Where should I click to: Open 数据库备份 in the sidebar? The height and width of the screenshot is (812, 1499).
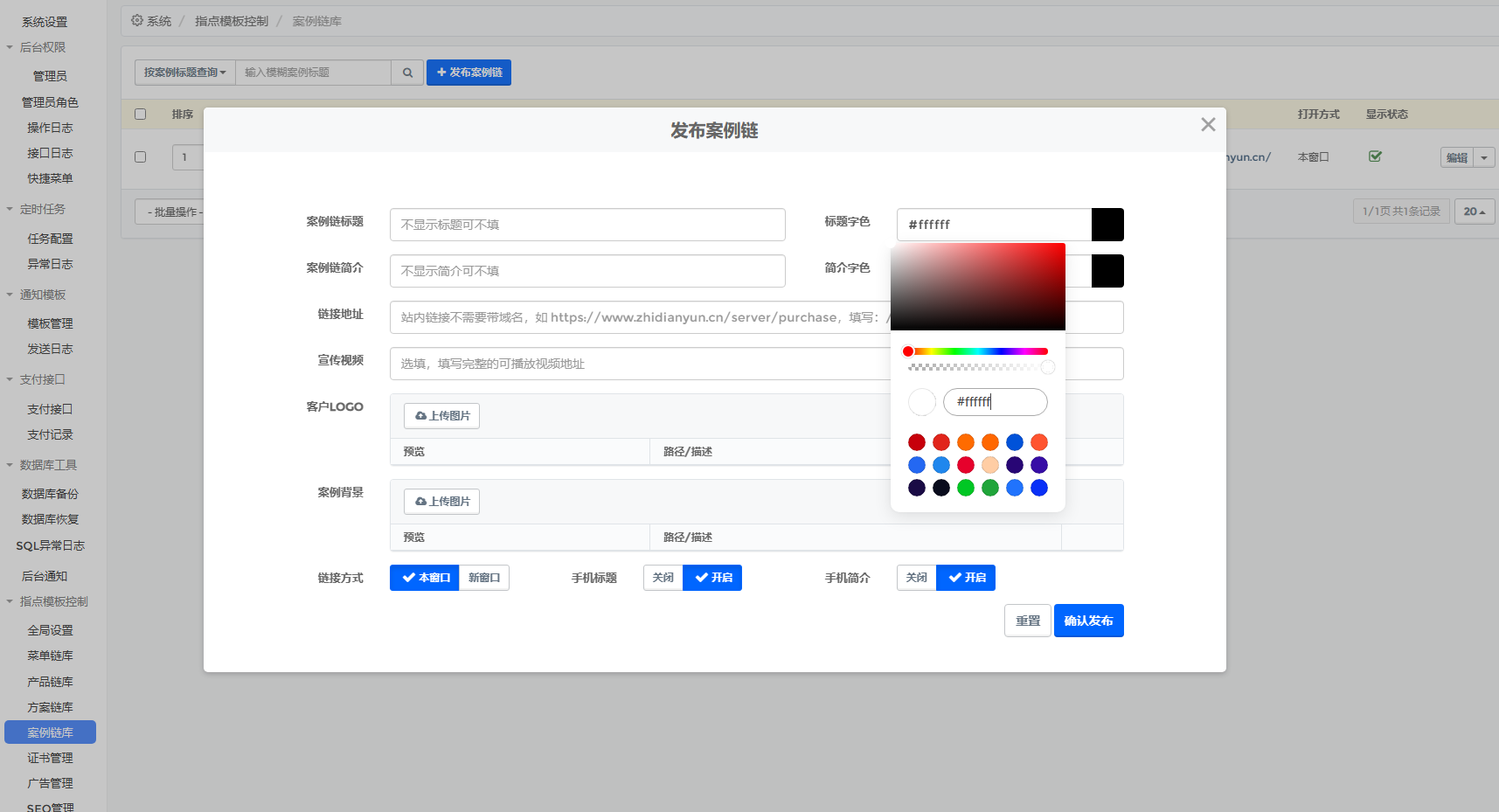pyautogui.click(x=50, y=494)
